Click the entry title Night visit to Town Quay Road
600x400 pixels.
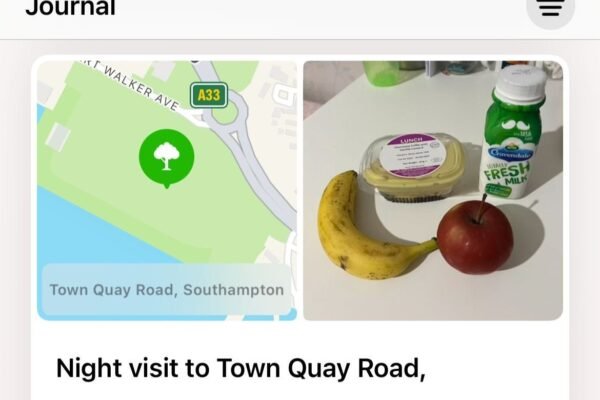(241, 368)
